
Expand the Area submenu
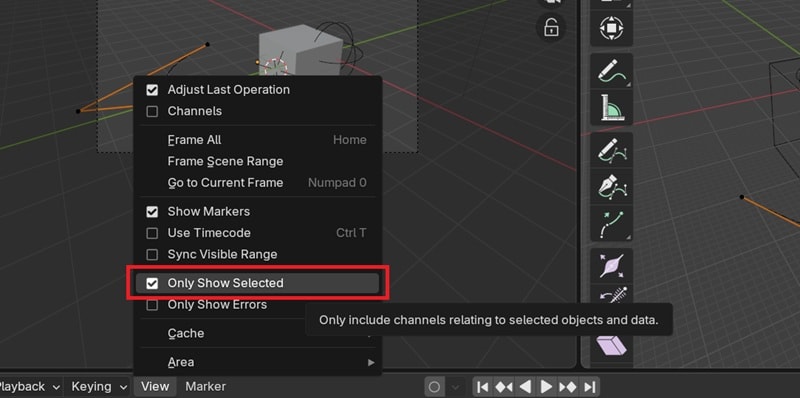click(258, 362)
